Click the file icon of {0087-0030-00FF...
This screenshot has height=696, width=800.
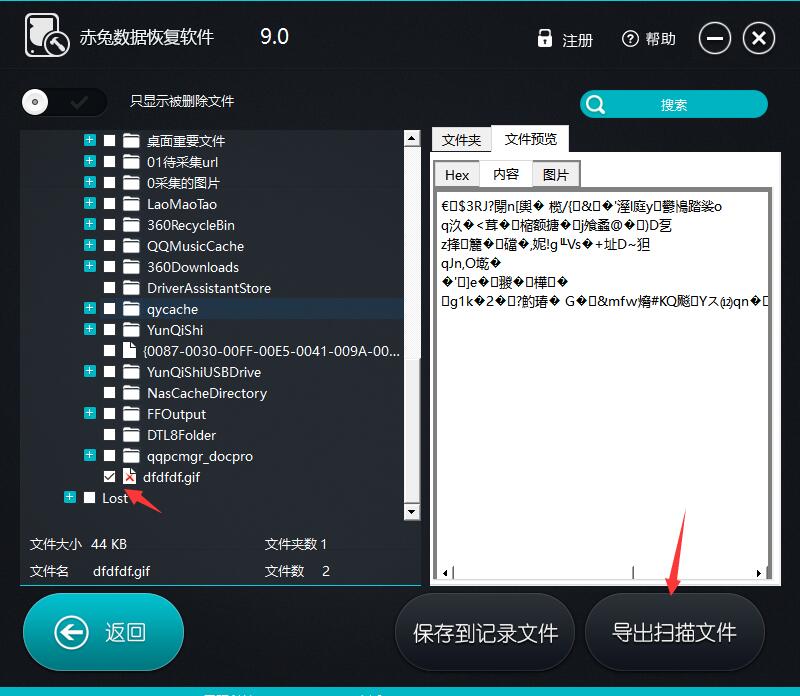(130, 351)
